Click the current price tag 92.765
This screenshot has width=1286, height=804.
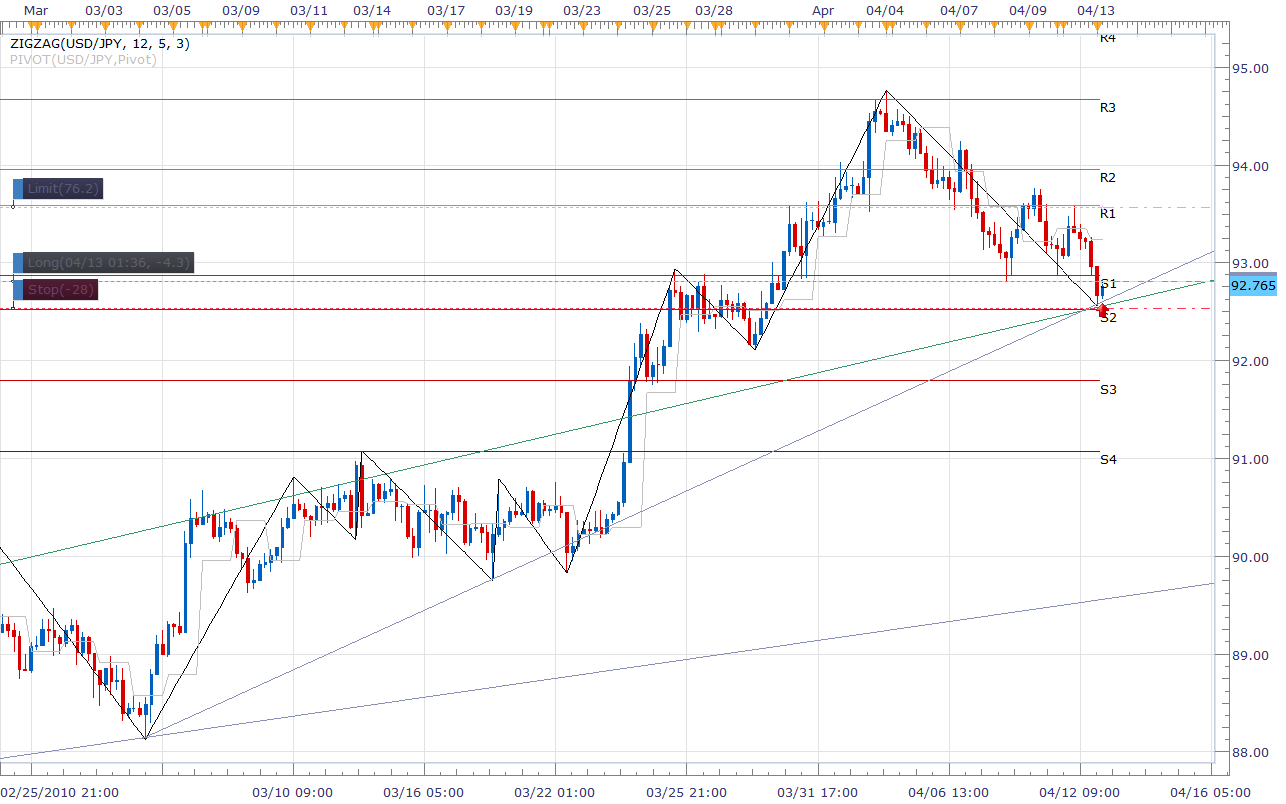point(1252,286)
